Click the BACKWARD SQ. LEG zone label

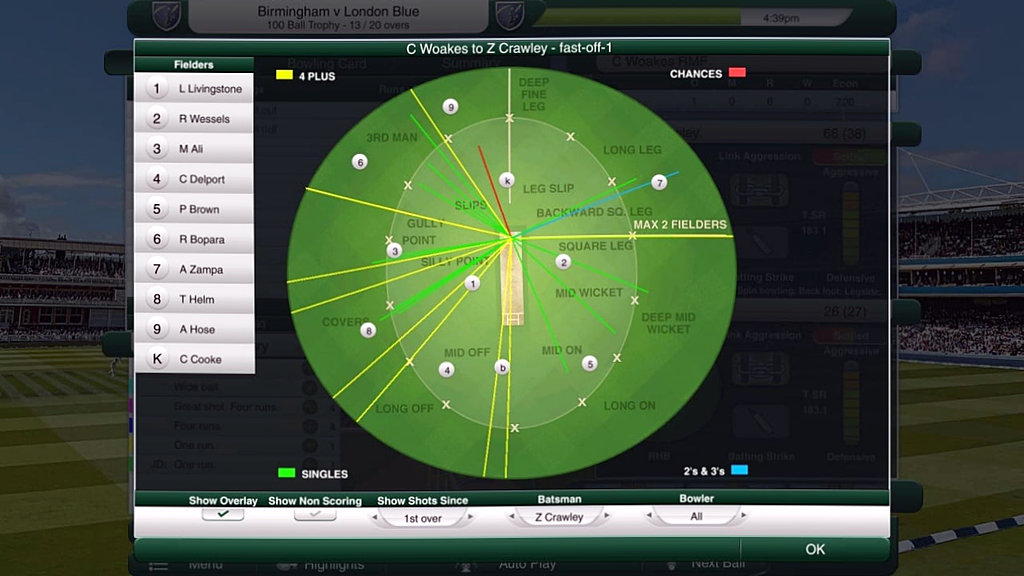tap(594, 212)
